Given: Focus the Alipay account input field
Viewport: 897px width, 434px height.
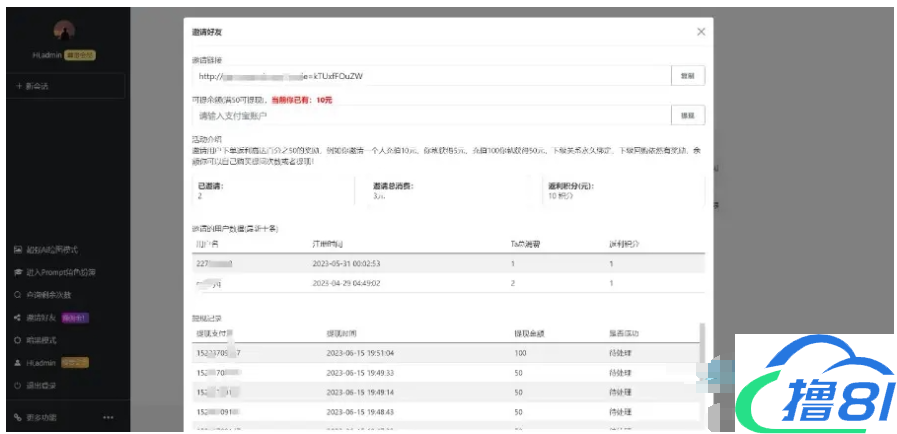Looking at the screenshot, I should (430, 115).
